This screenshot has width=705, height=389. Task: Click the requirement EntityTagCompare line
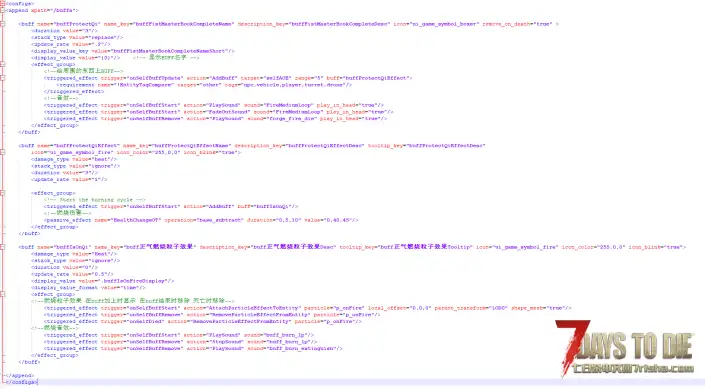click(x=204, y=85)
